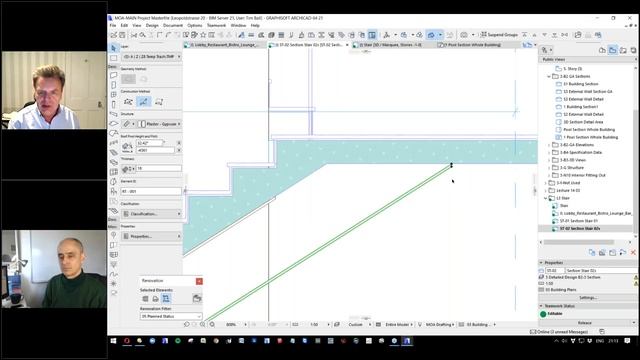Click the Suspend Groups toolbar button
This screenshot has width=640, height=360.
500,35
